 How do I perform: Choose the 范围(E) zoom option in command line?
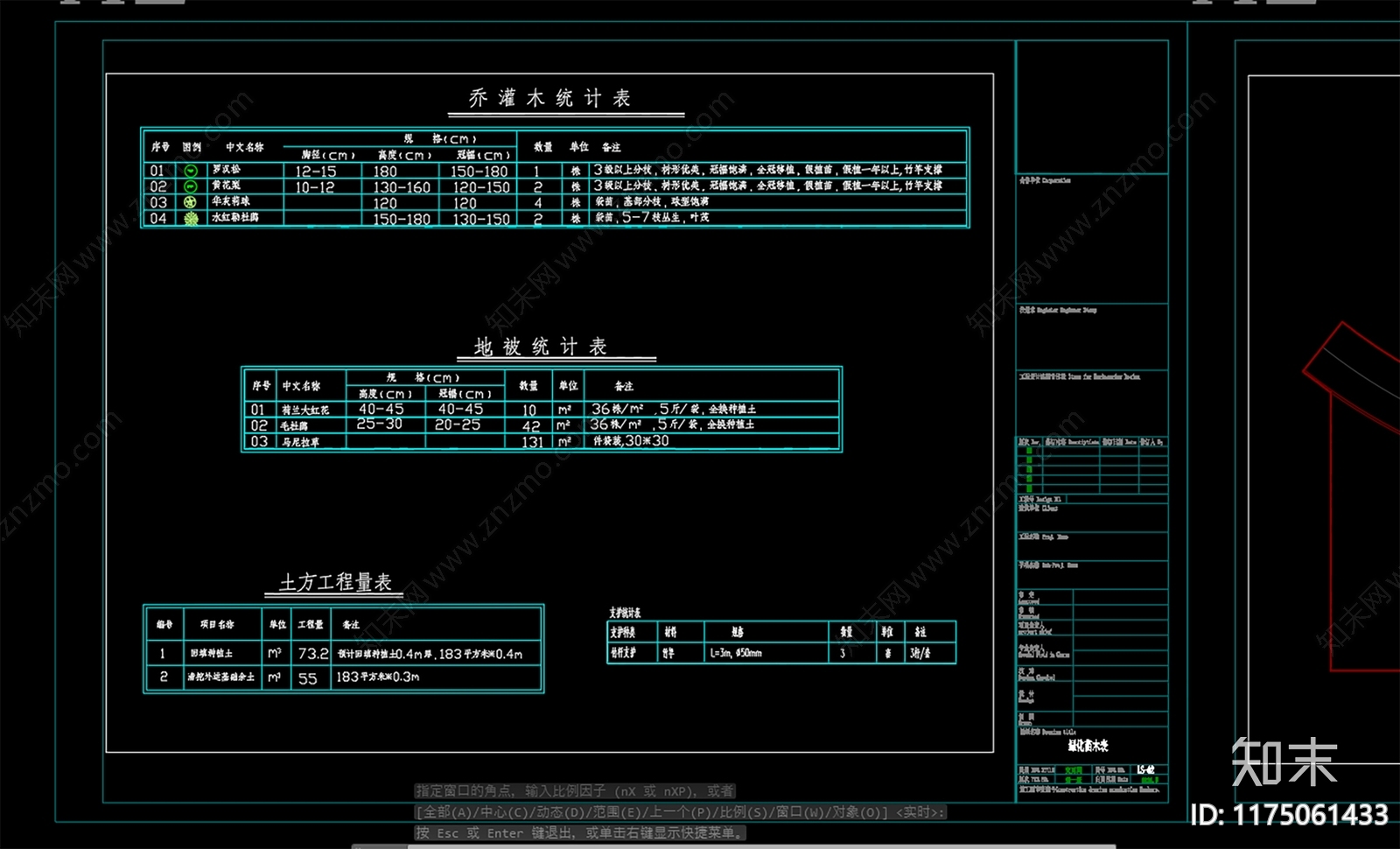pos(616,812)
